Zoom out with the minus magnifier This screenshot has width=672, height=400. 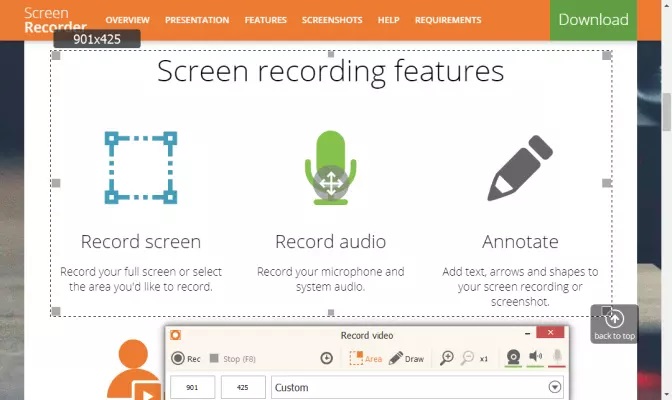467,358
